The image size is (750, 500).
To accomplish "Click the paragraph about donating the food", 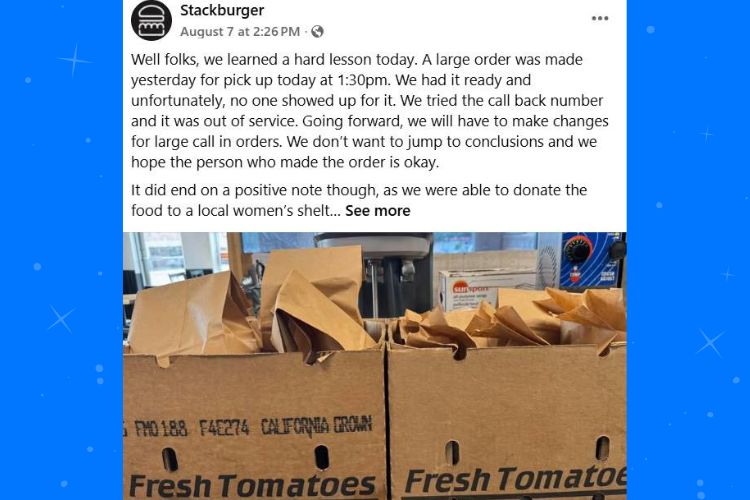I will (359, 200).
